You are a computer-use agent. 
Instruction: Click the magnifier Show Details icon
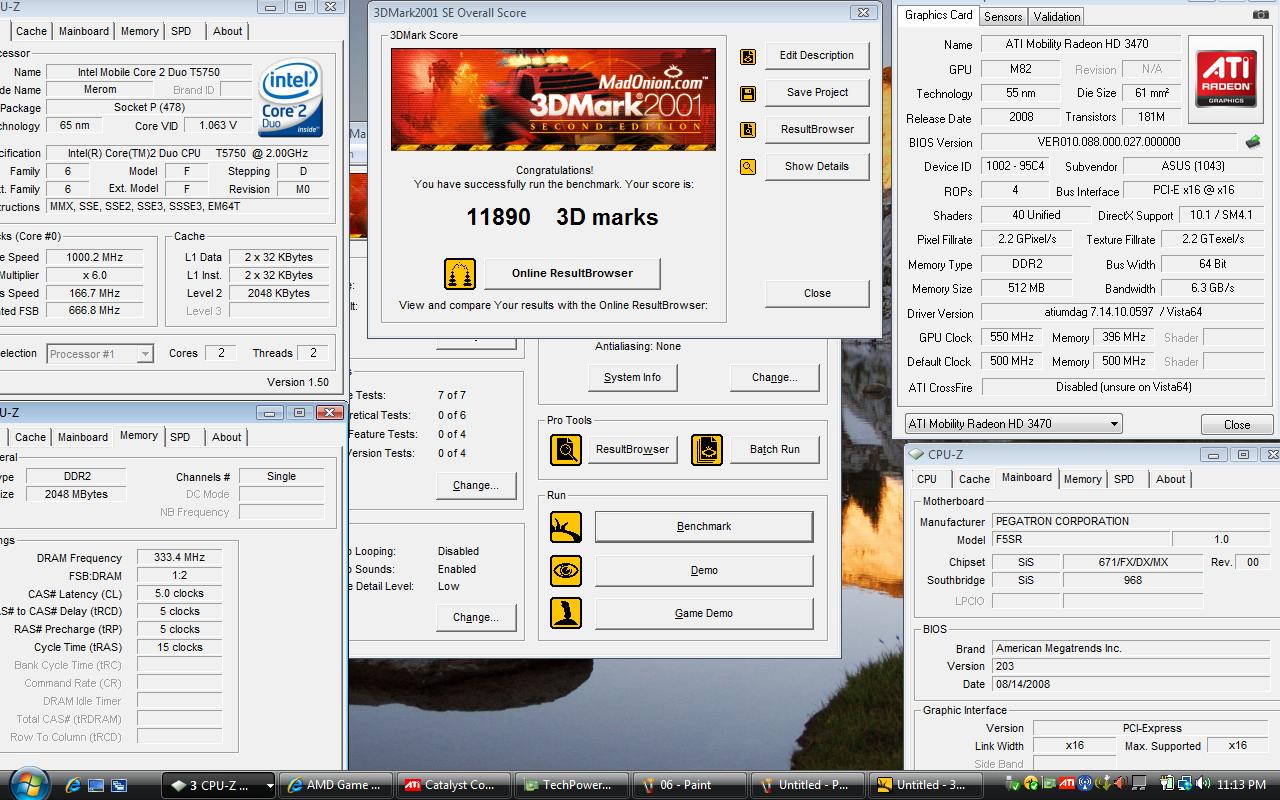click(x=748, y=167)
